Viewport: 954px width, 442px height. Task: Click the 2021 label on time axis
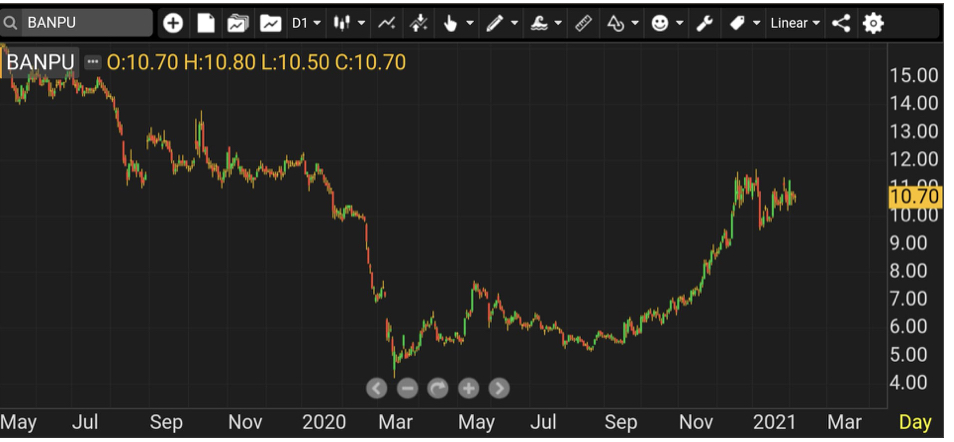coord(774,422)
